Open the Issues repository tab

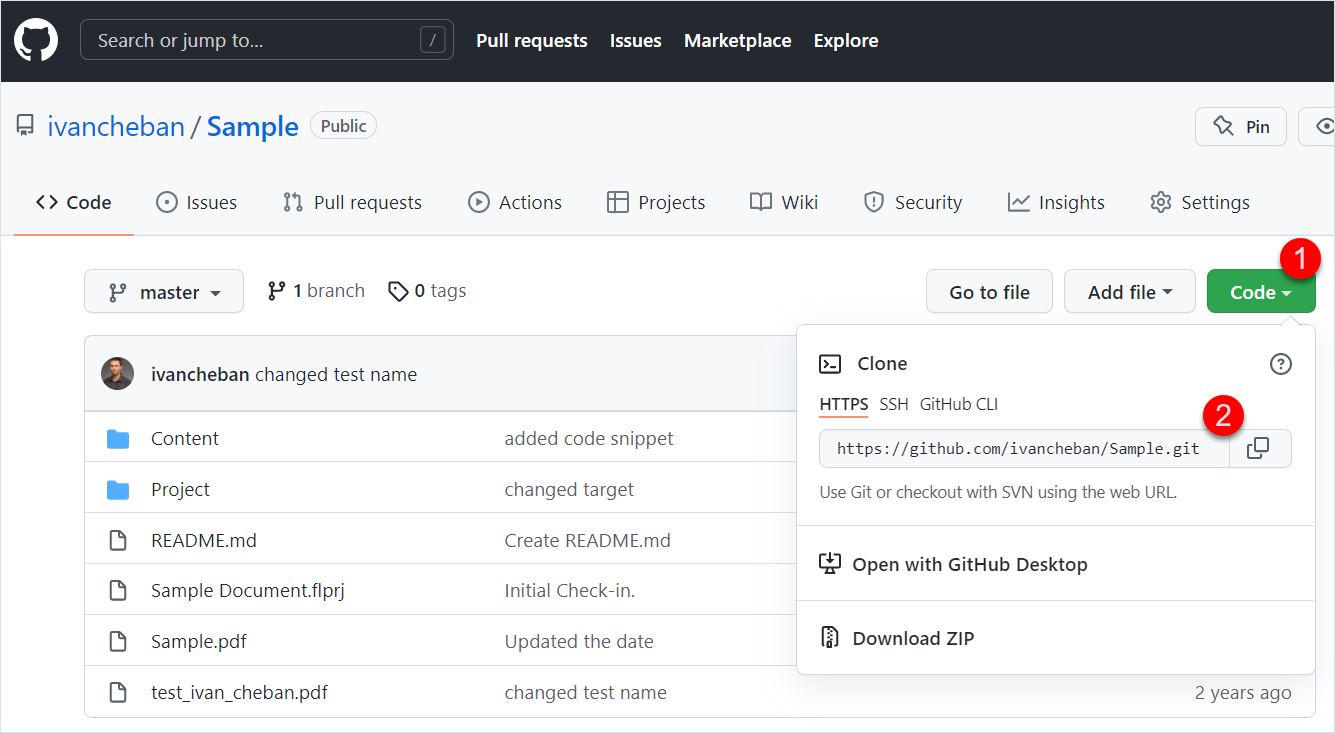click(x=197, y=202)
